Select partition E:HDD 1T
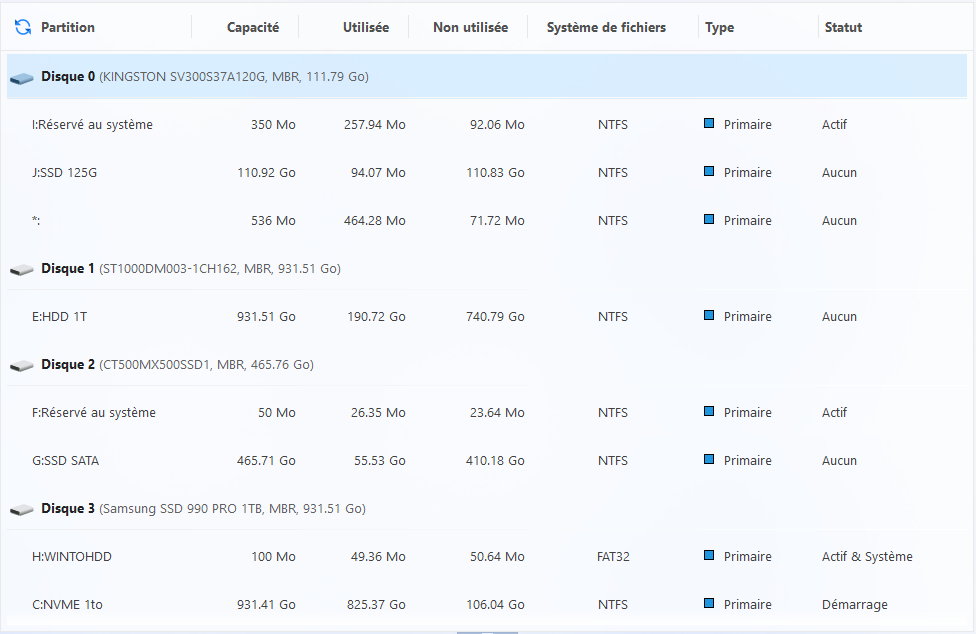This screenshot has height=634, width=976. point(487,317)
